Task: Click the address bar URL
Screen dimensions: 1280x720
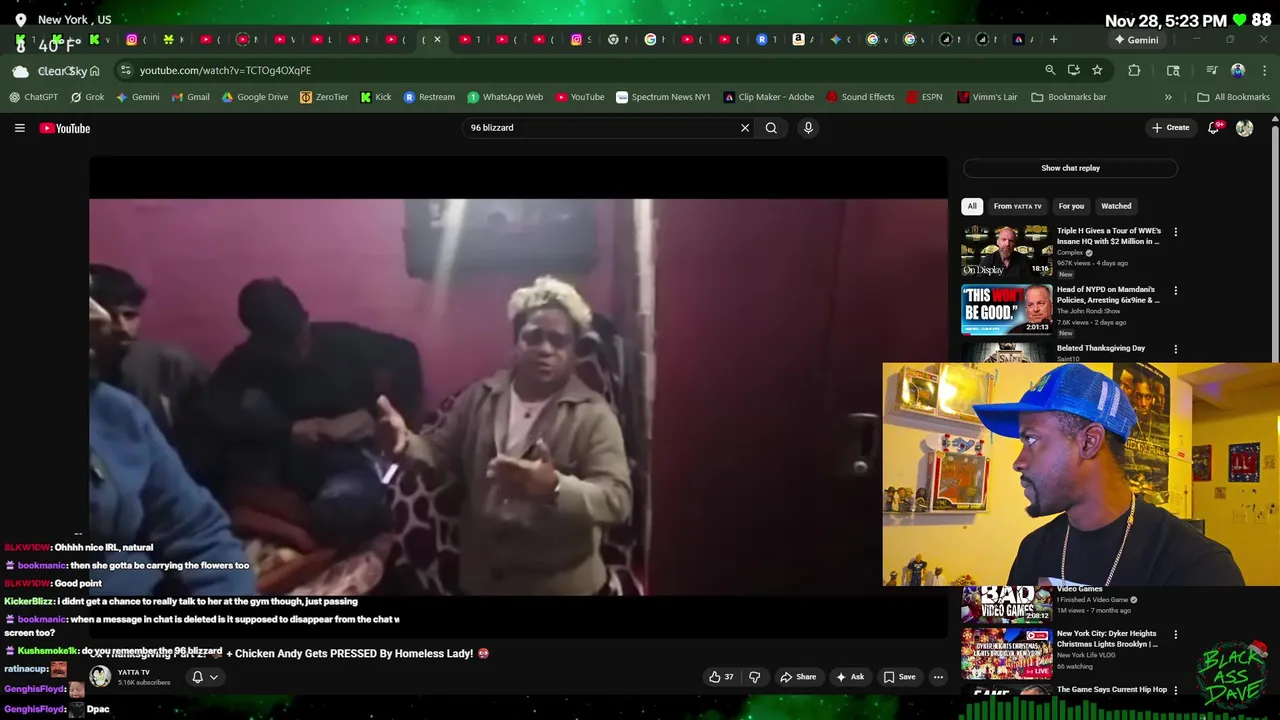Action: coord(225,70)
